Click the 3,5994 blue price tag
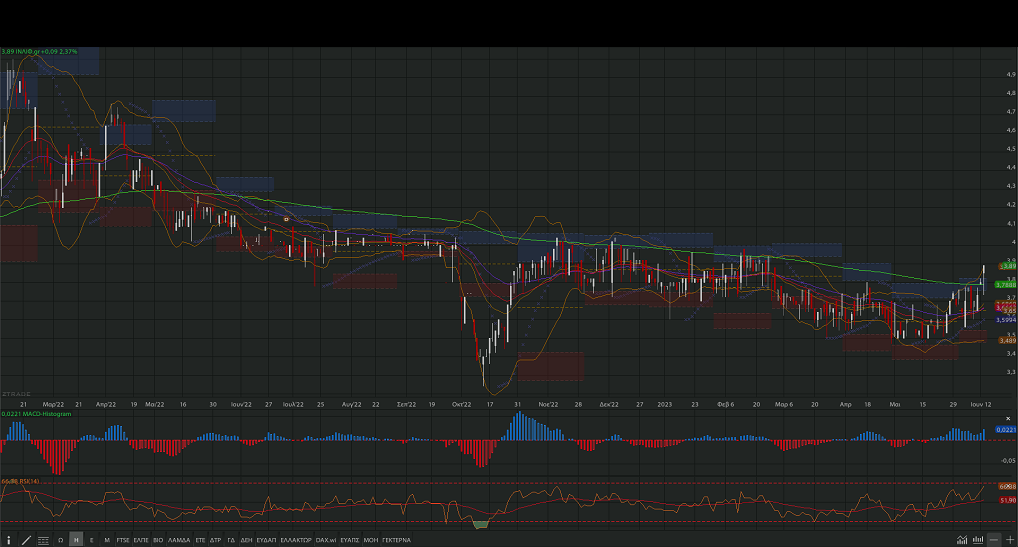 pos(1006,320)
